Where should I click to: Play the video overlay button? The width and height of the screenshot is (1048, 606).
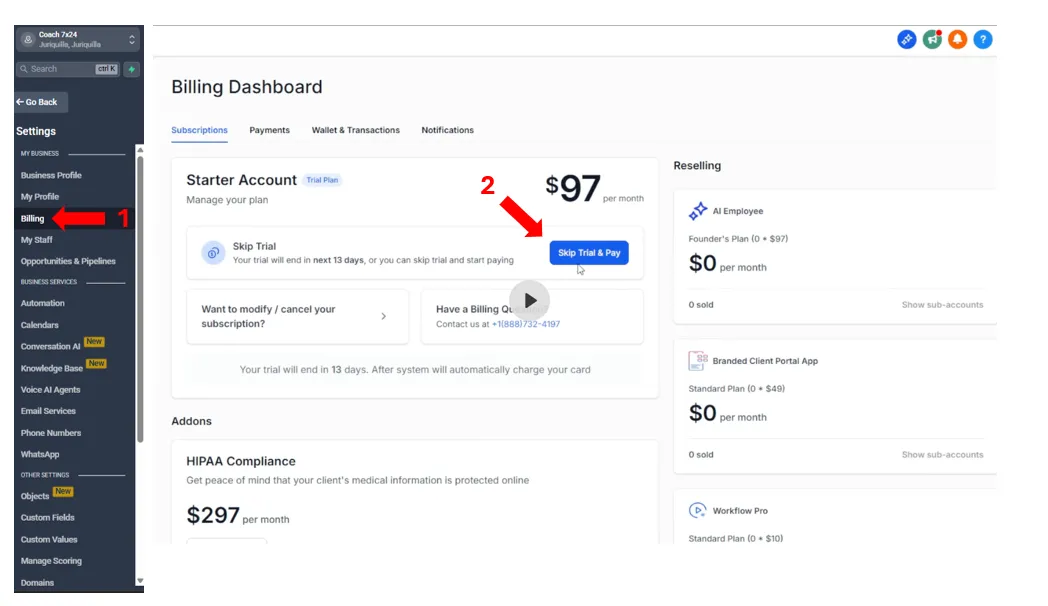529,301
